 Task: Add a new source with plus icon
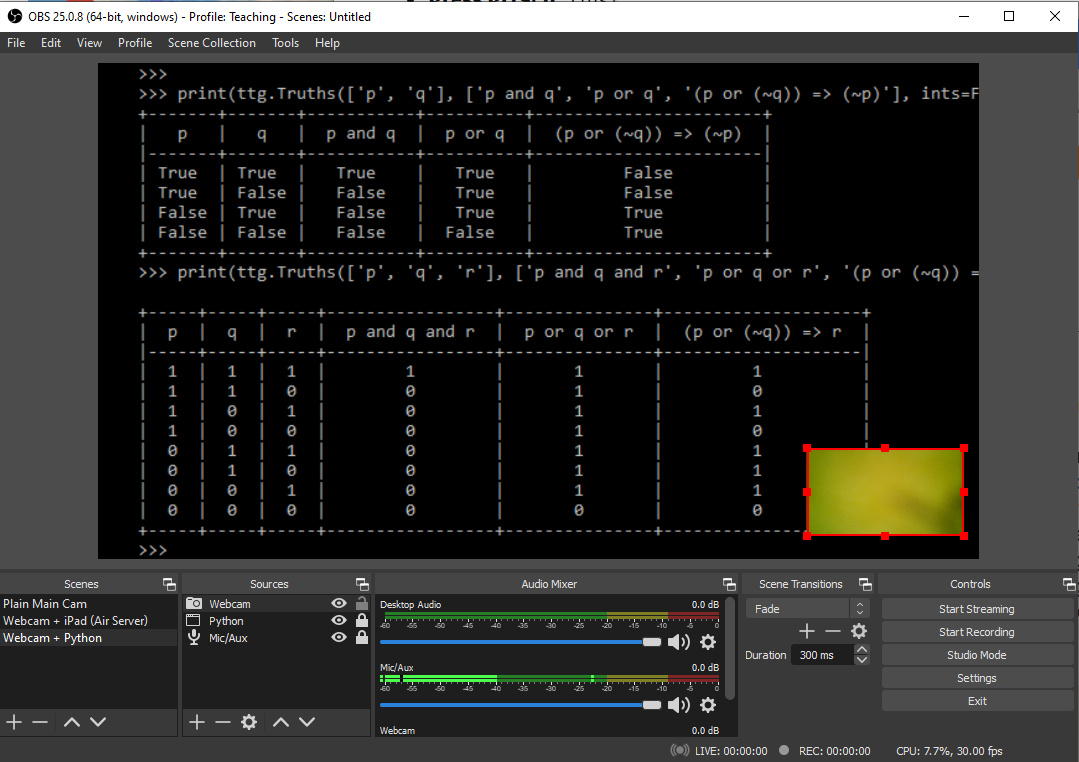pyautogui.click(x=197, y=722)
